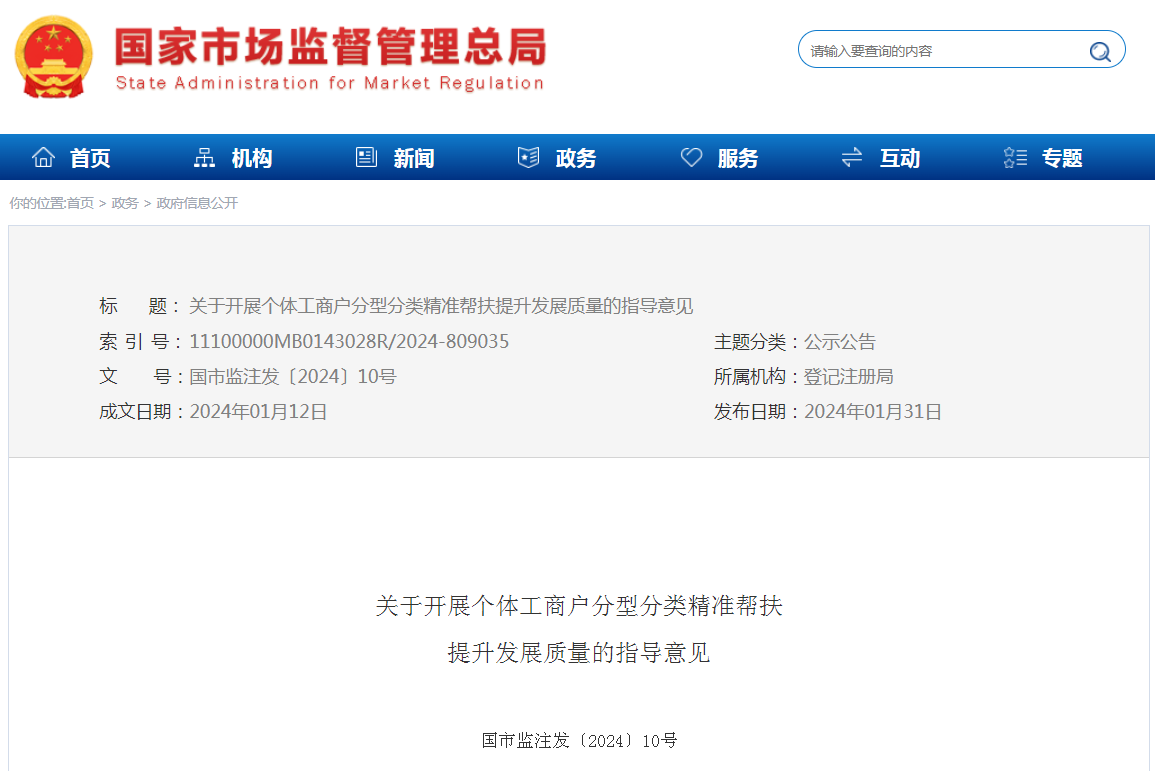Go to 政府信息公开 in the breadcrumb
The image size is (1155, 771).
point(197,203)
